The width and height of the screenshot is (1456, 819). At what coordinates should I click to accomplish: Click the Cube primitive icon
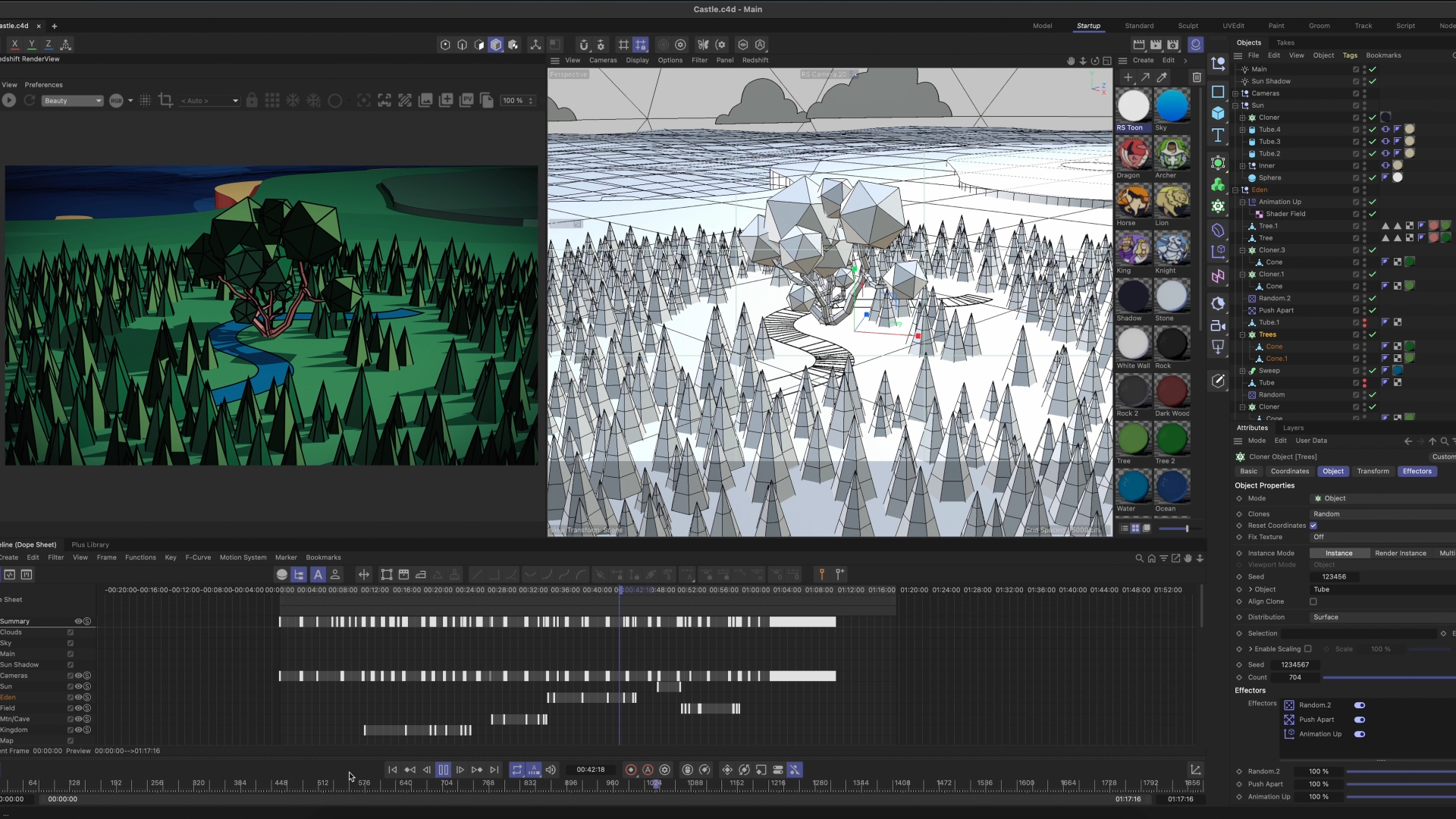click(1218, 113)
